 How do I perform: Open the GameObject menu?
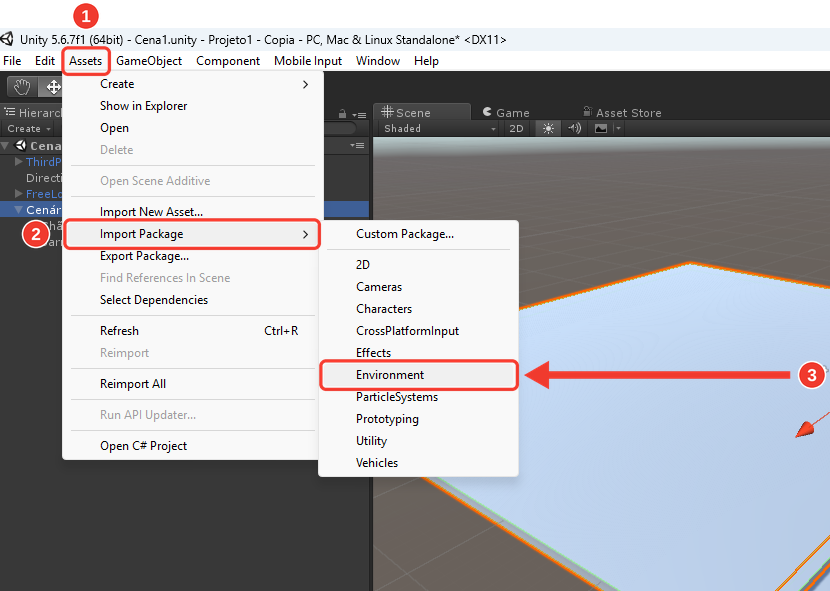[149, 61]
